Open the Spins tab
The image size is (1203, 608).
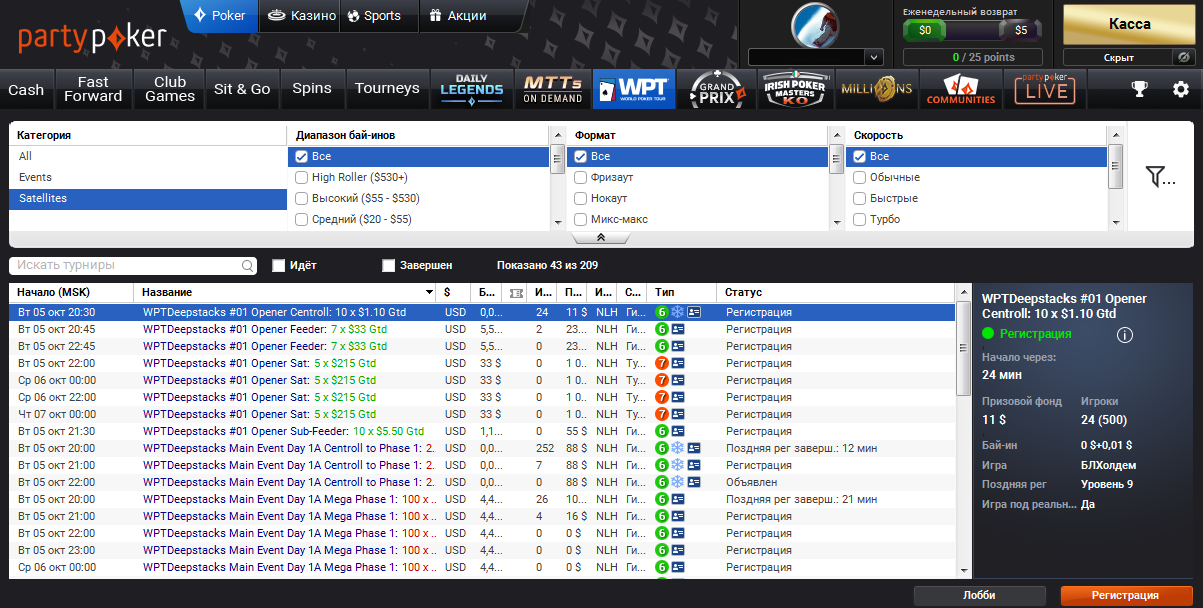click(312, 89)
